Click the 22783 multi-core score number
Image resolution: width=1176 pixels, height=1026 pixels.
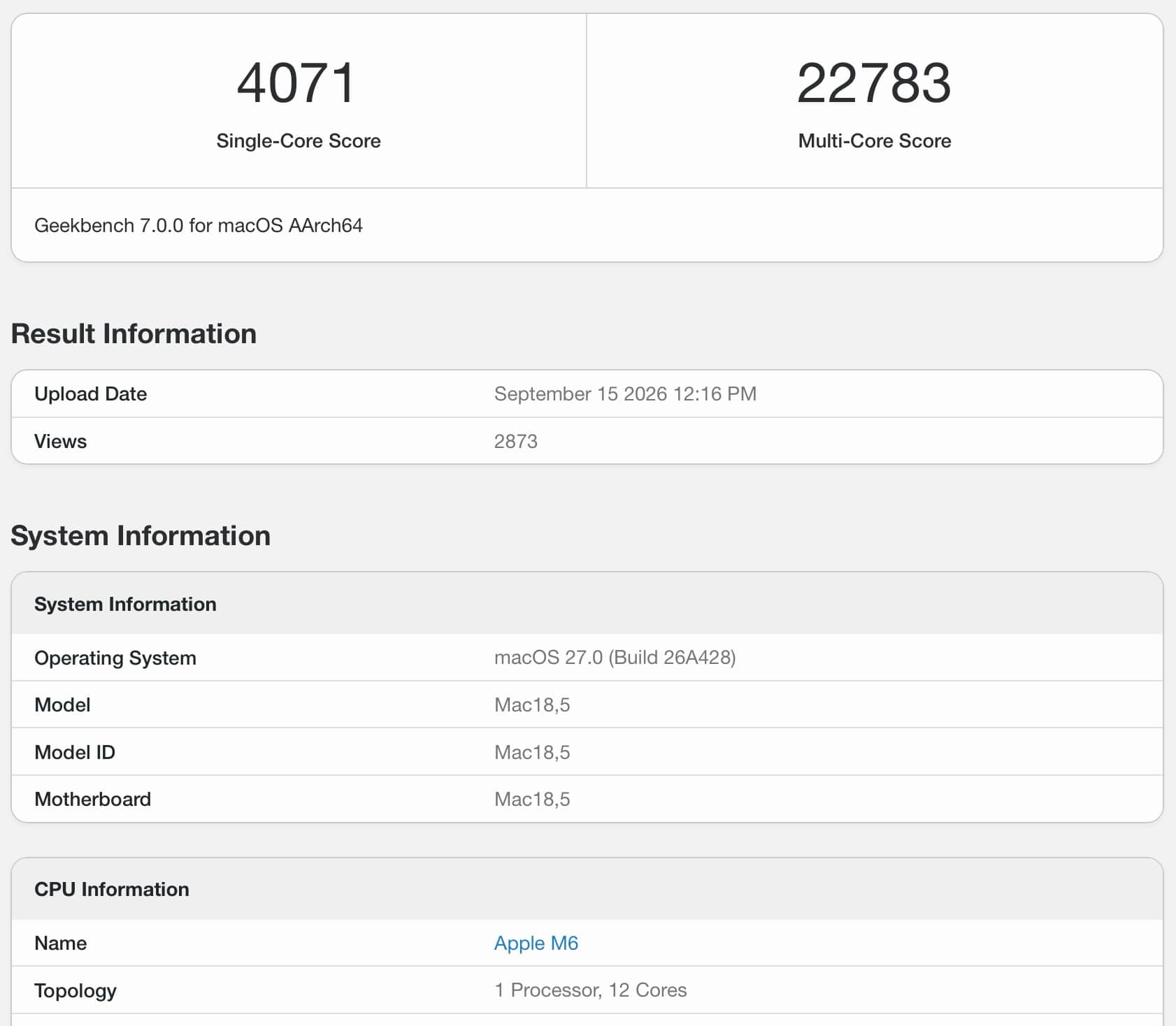pyautogui.click(x=874, y=83)
